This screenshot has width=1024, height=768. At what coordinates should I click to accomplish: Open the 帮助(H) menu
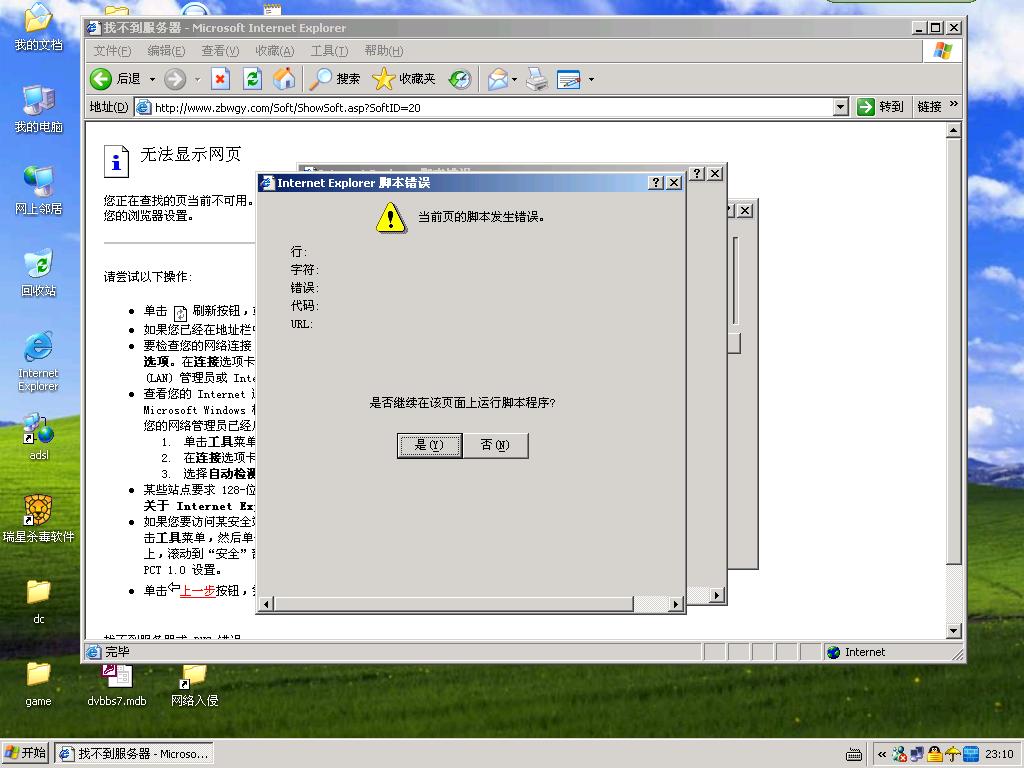tap(383, 51)
